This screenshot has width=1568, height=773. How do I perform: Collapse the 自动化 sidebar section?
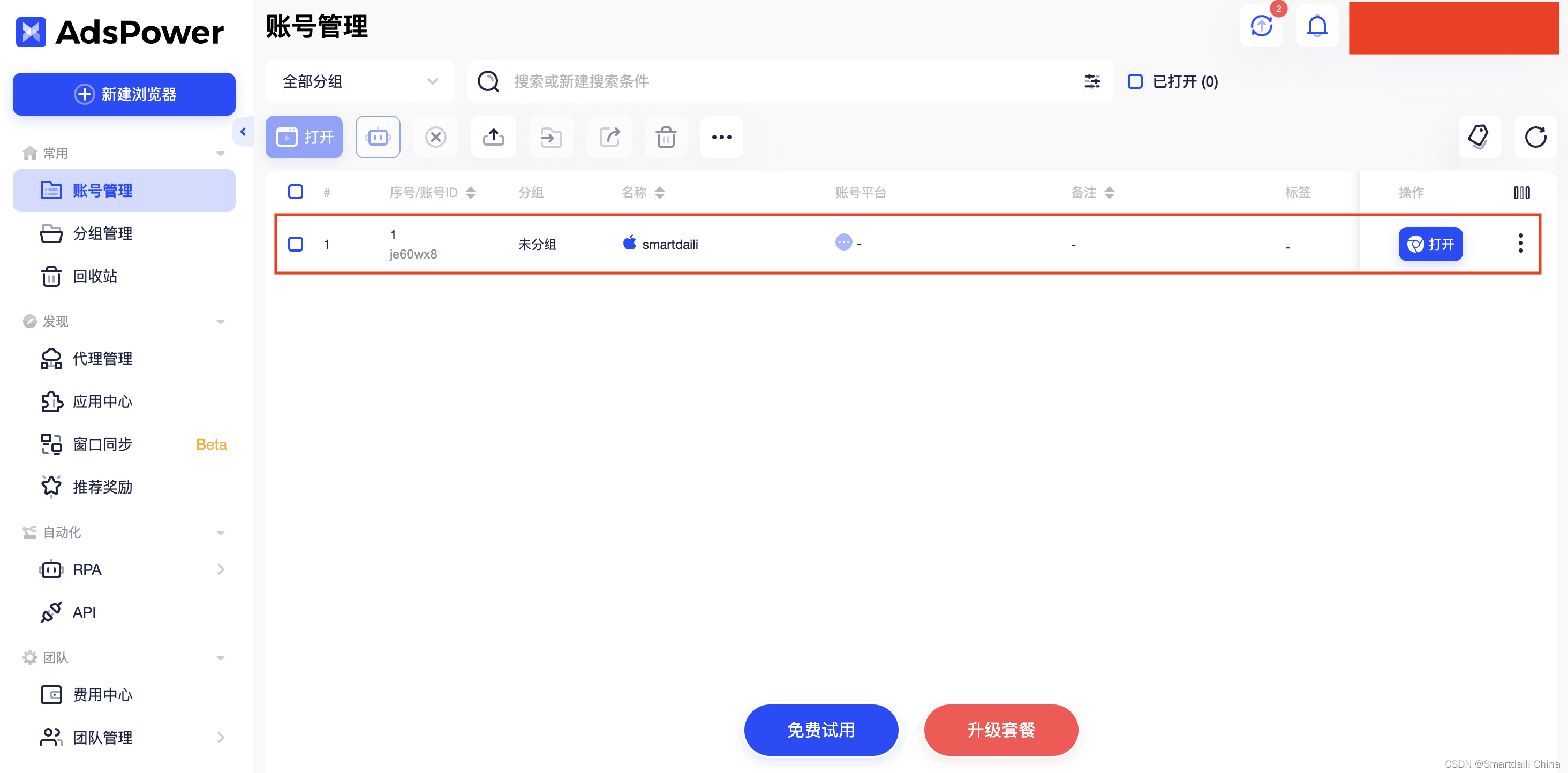coord(220,533)
